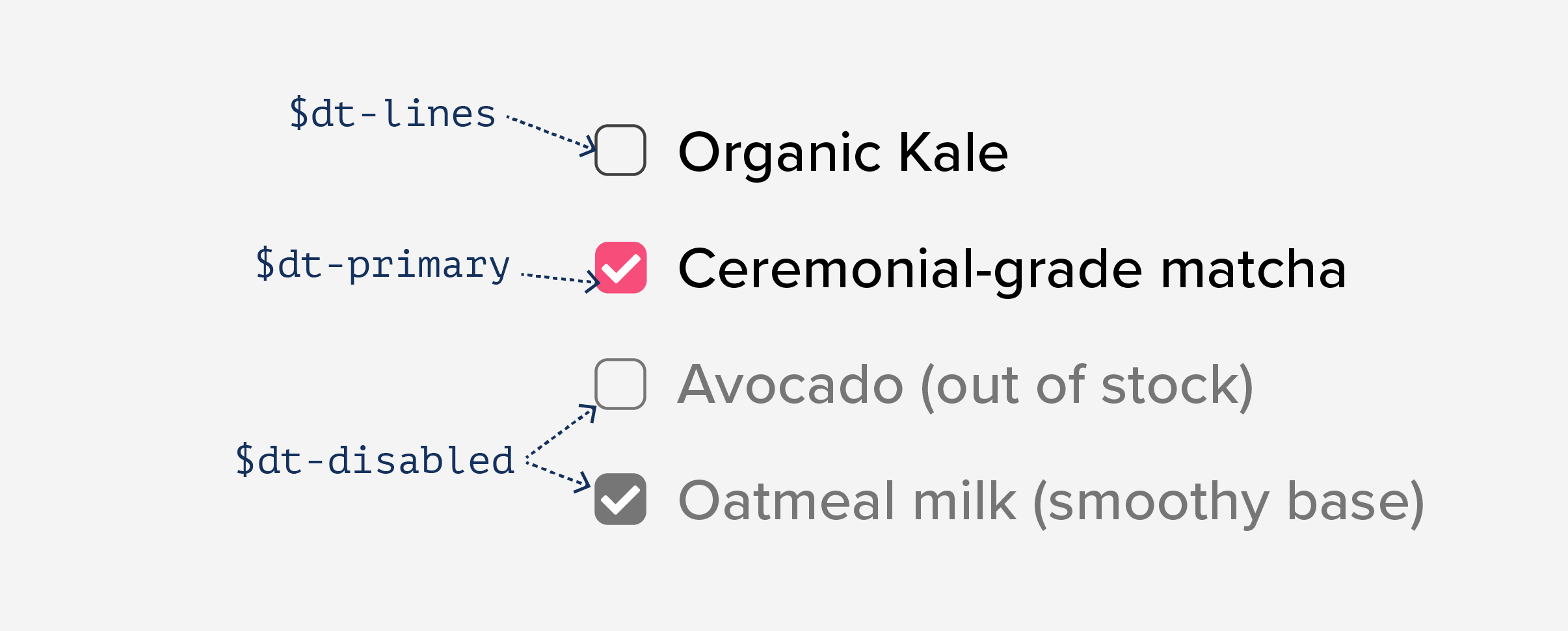Click the "(smoothy base)" text
The height and width of the screenshot is (631, 1568).
[1229, 502]
